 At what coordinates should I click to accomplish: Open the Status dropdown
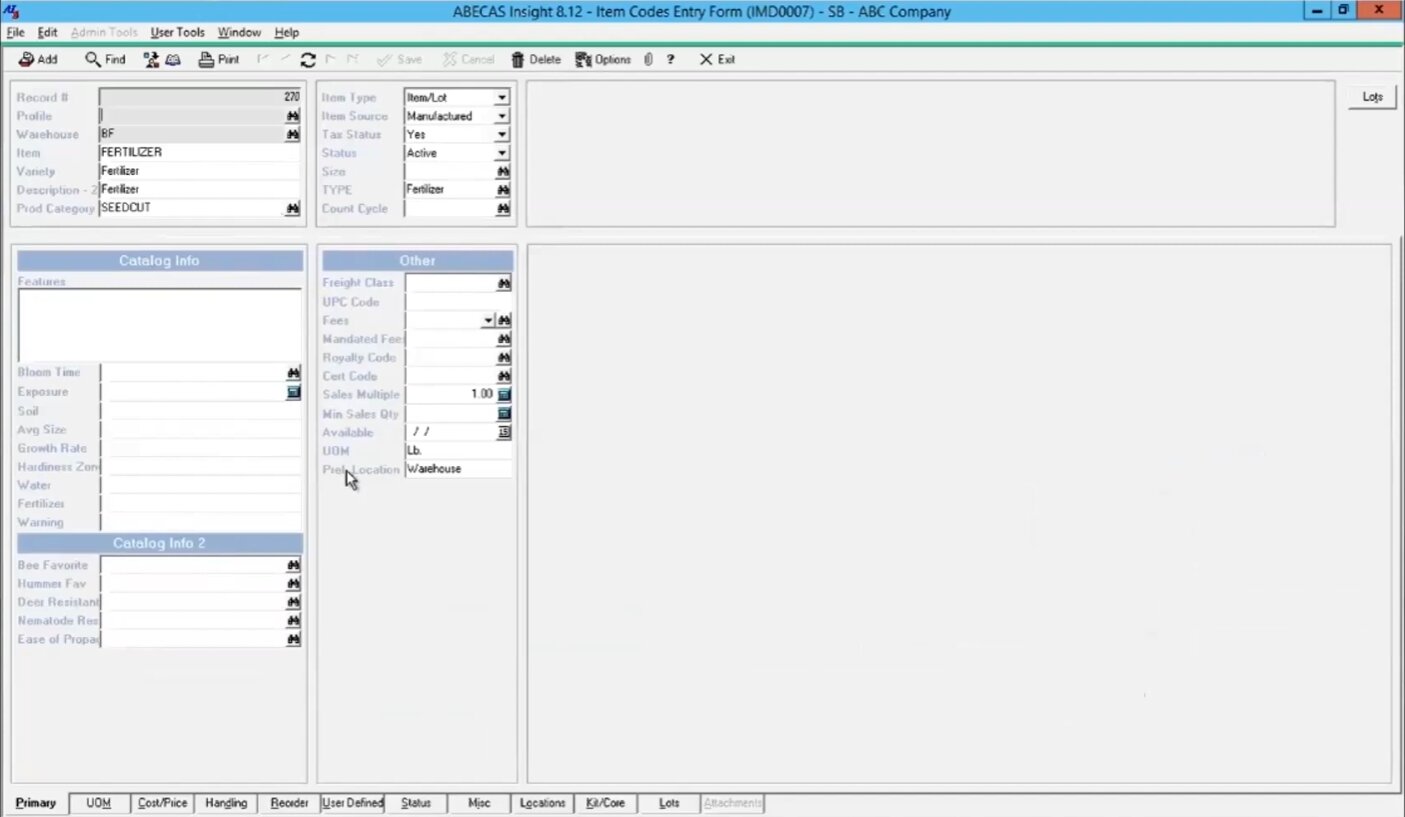pyautogui.click(x=502, y=153)
